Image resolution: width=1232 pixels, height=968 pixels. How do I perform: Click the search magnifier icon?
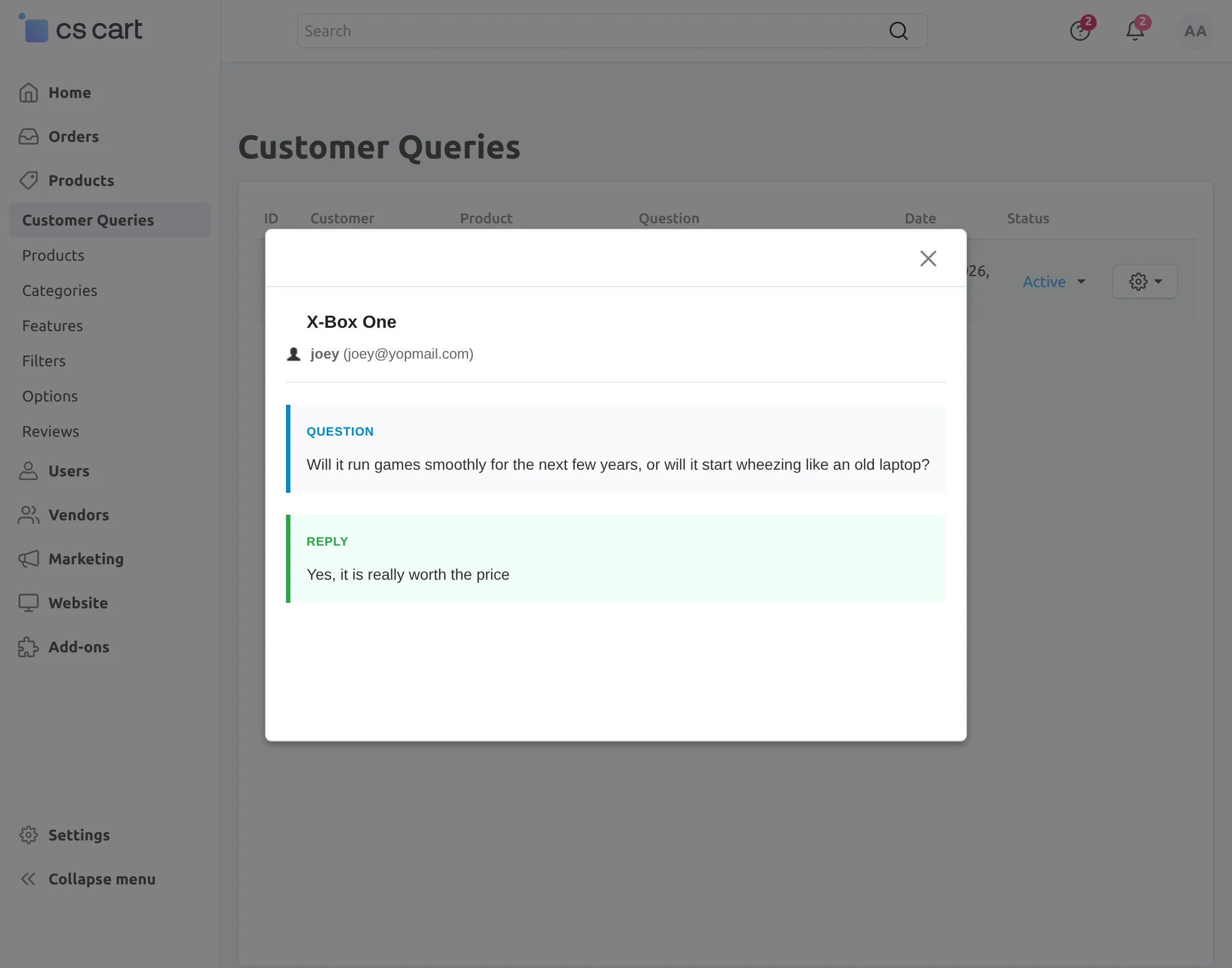[x=898, y=31]
